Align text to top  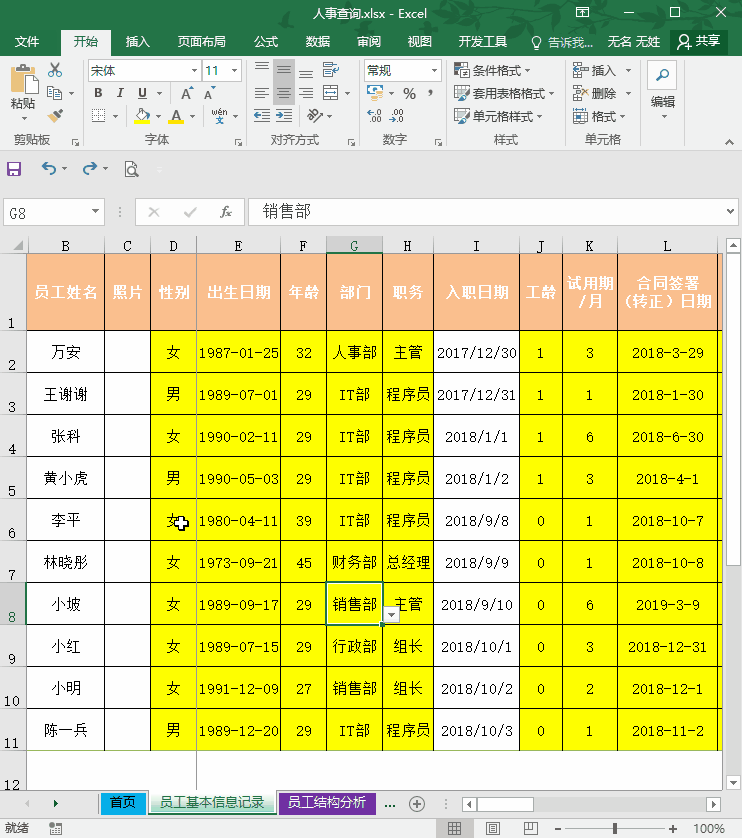[x=262, y=70]
